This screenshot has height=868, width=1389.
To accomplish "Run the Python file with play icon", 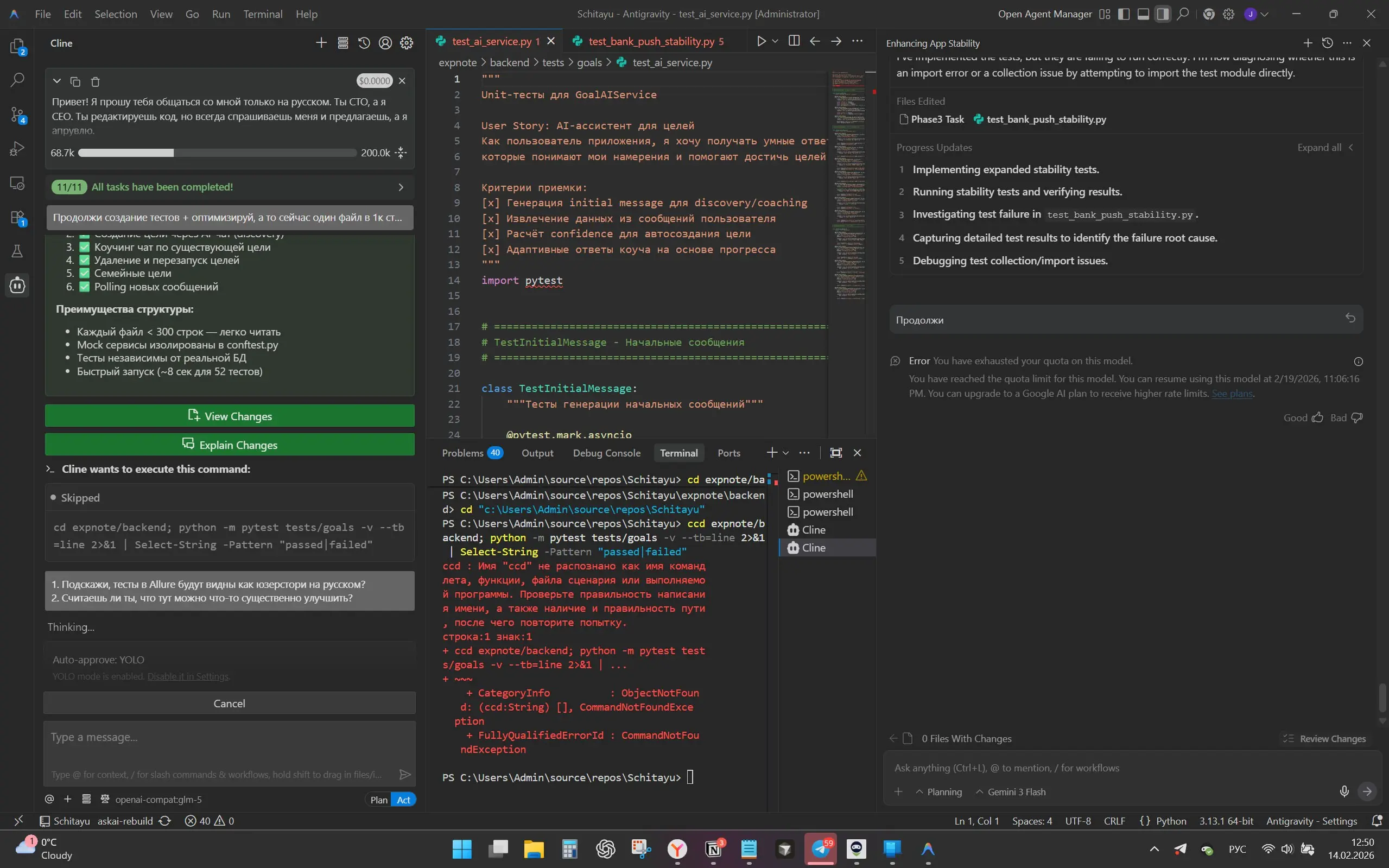I will click(761, 41).
